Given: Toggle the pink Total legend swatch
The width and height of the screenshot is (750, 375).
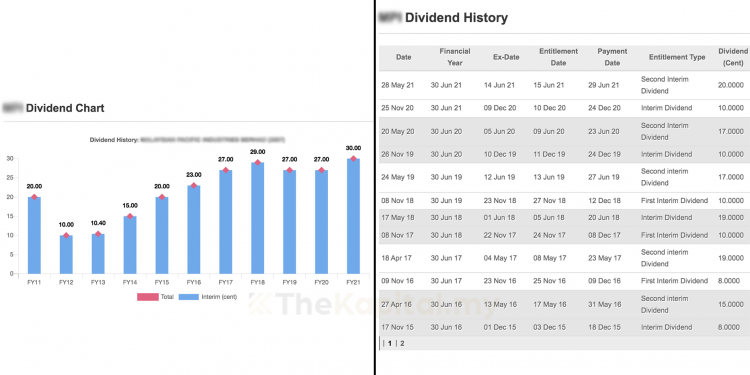Looking at the screenshot, I should (148, 297).
